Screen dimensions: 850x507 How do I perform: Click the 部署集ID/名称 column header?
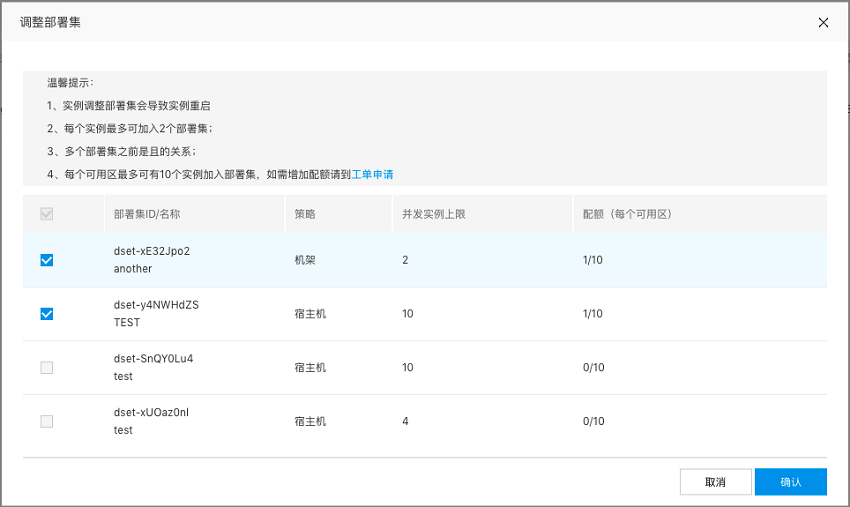147,214
